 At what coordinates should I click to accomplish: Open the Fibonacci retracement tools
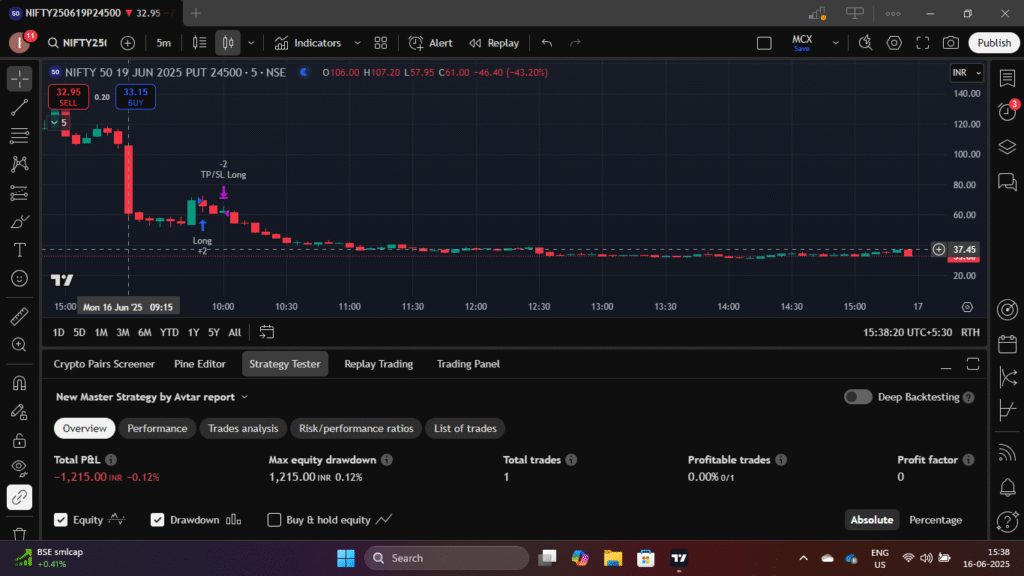coord(20,136)
